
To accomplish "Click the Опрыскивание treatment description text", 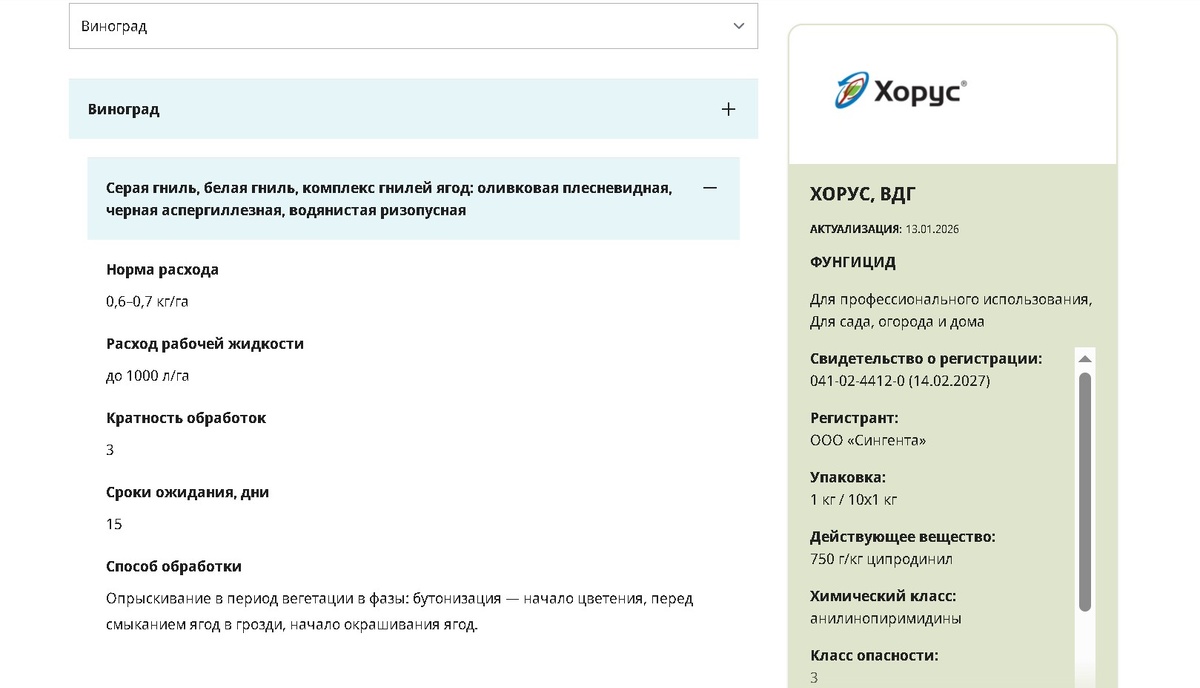I will (x=399, y=612).
